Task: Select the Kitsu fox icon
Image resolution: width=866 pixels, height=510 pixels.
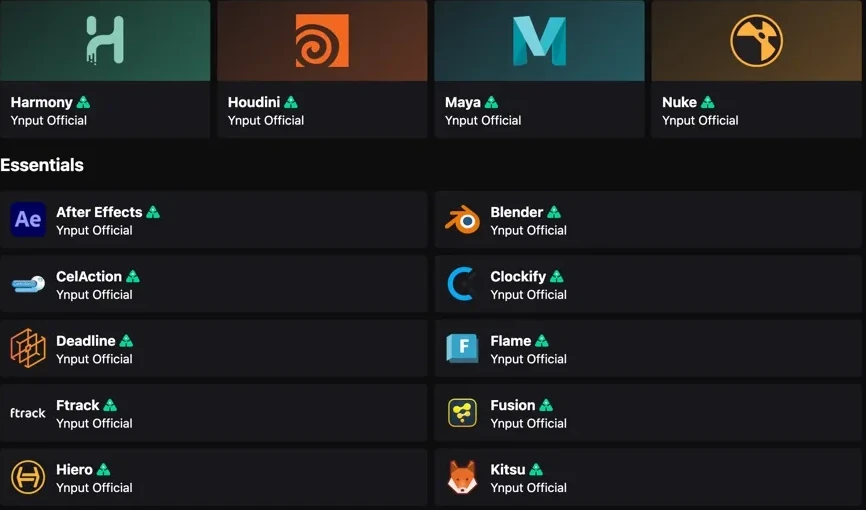Action: pyautogui.click(x=462, y=477)
